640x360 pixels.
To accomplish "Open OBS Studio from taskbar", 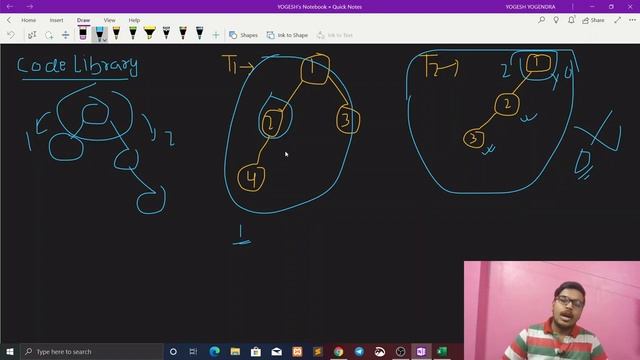I will (401, 351).
